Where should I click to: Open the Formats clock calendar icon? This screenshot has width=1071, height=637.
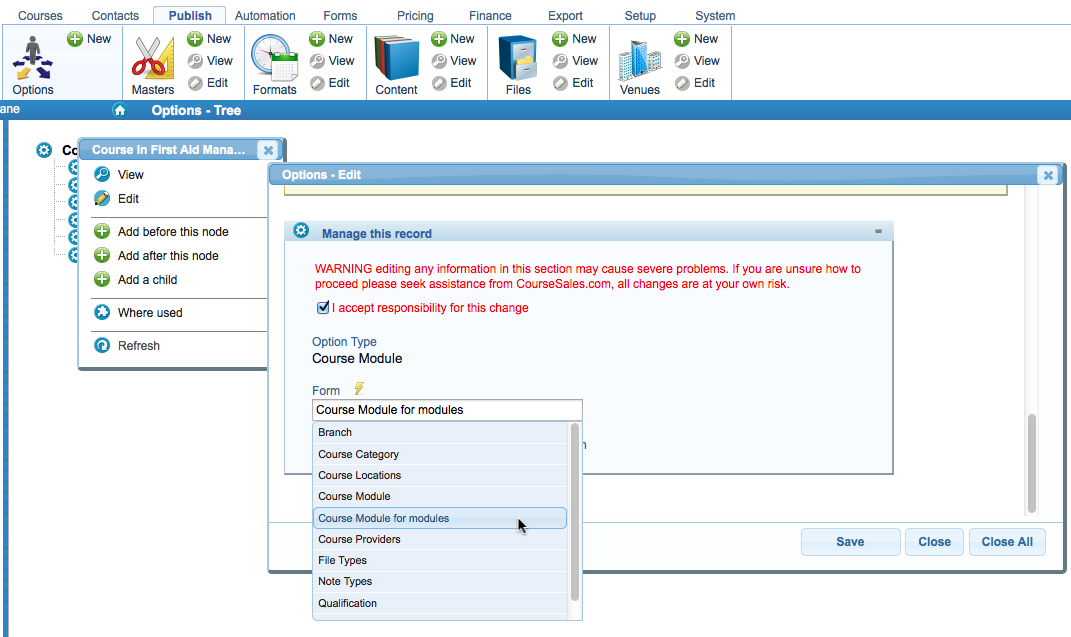coord(275,59)
